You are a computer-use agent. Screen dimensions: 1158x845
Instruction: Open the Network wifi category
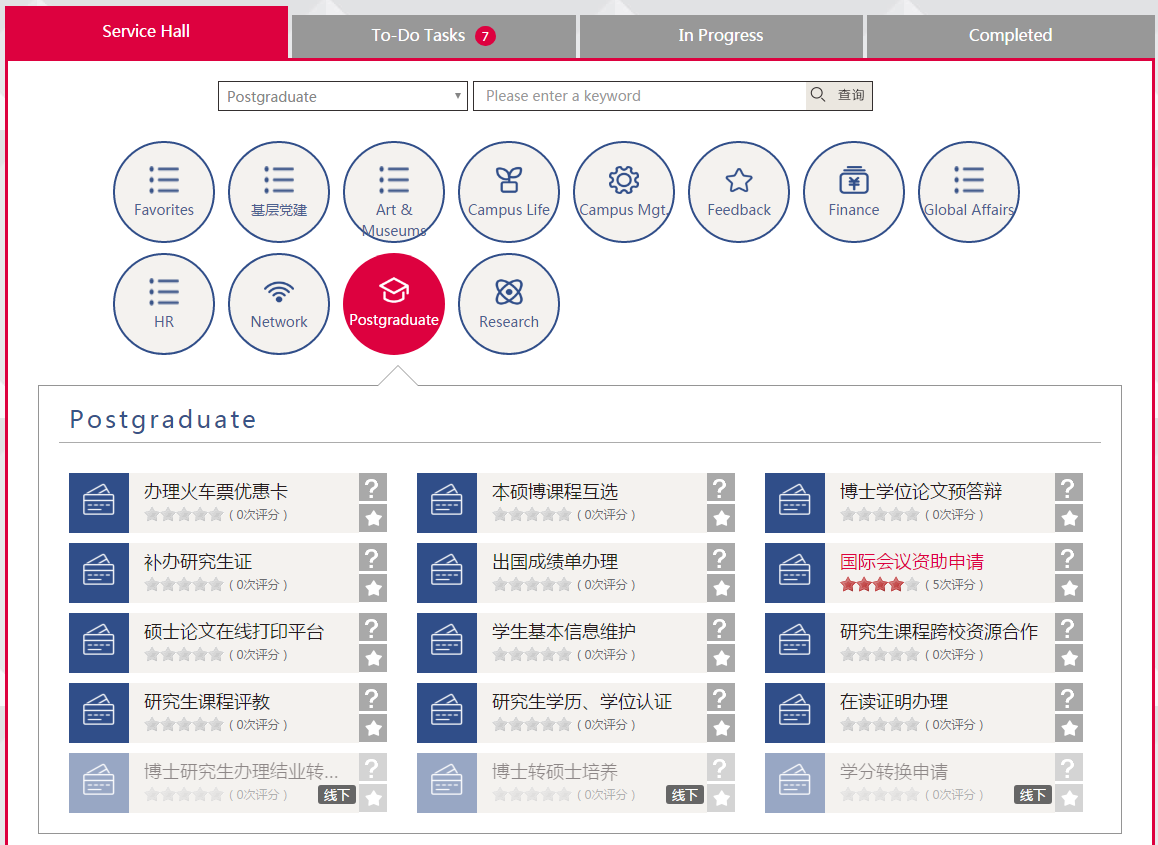(x=279, y=304)
